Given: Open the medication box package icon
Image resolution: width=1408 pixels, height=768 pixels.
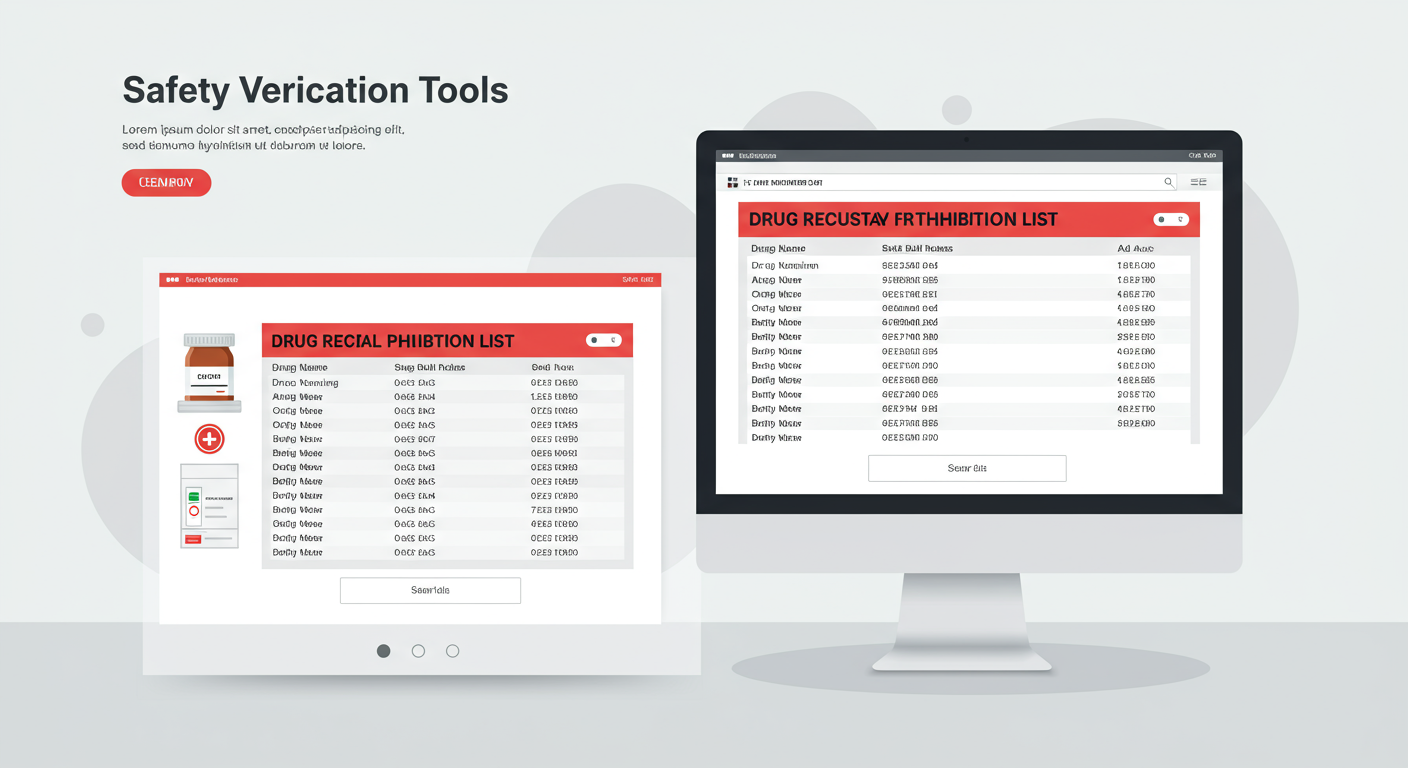Looking at the screenshot, I should pos(209,506).
